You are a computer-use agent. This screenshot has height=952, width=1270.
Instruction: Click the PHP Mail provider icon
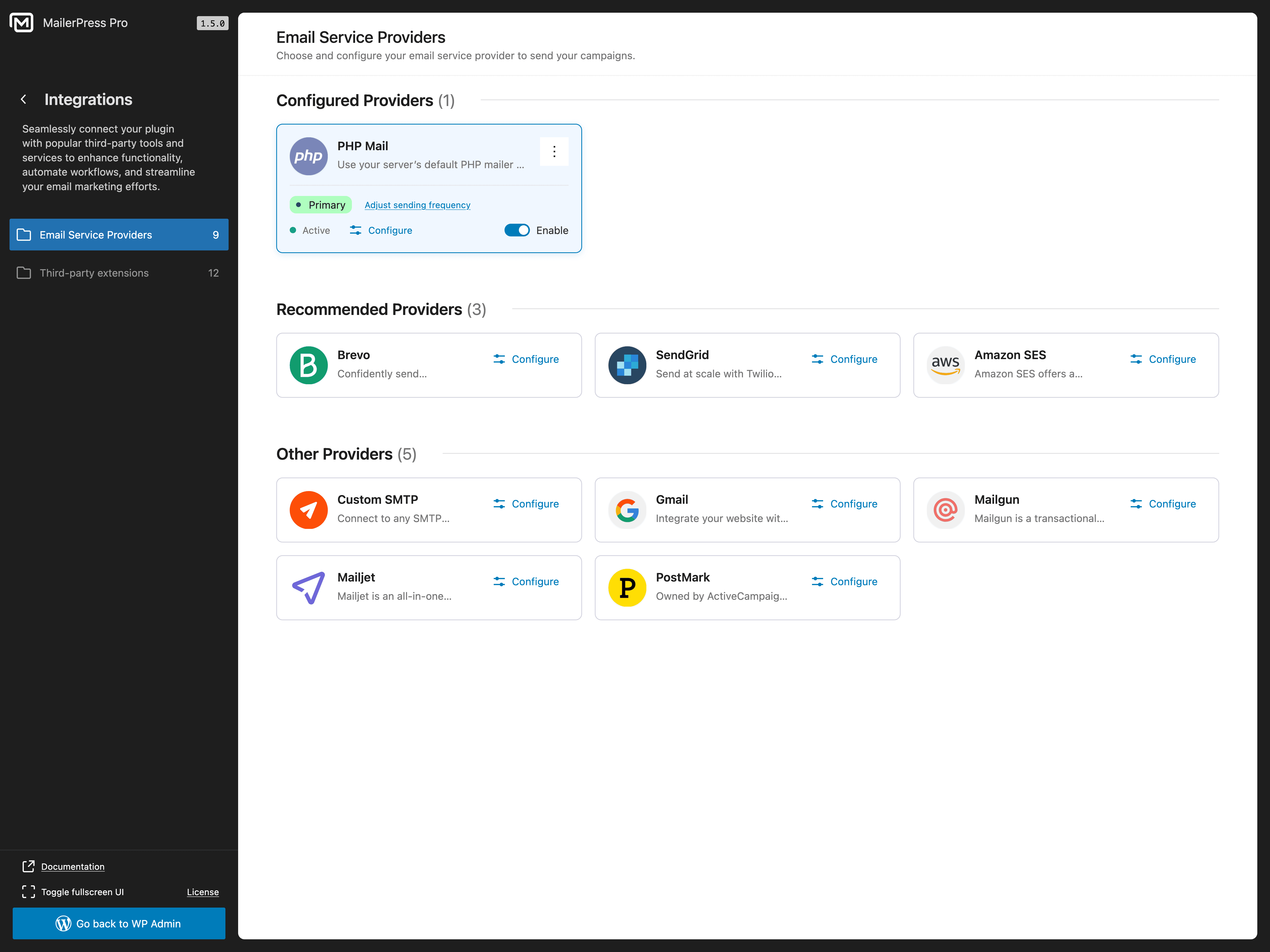click(308, 155)
